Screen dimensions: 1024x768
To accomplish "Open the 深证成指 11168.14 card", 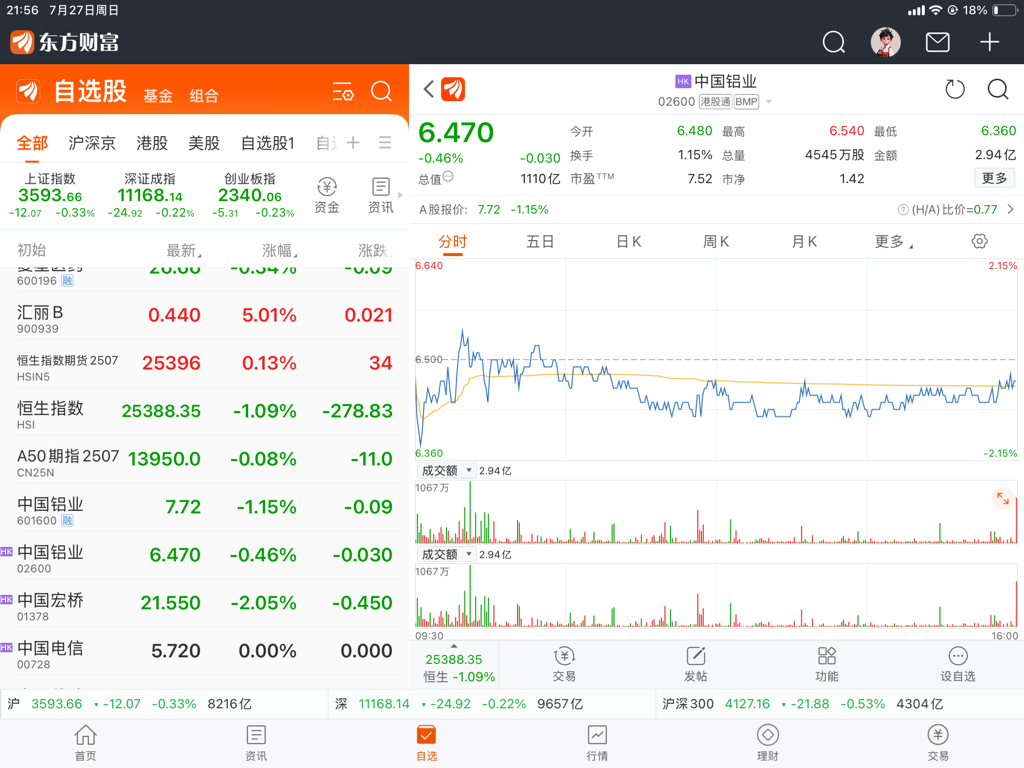I will (x=150, y=195).
